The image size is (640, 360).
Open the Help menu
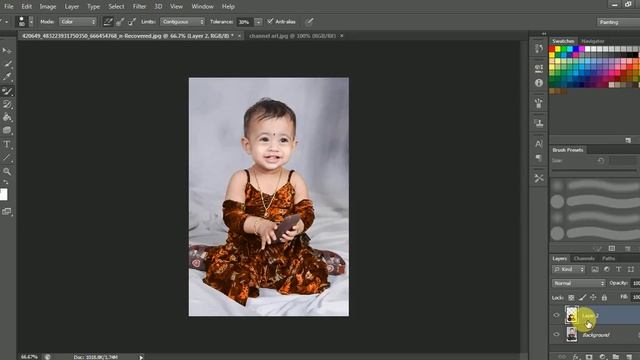pos(228,7)
